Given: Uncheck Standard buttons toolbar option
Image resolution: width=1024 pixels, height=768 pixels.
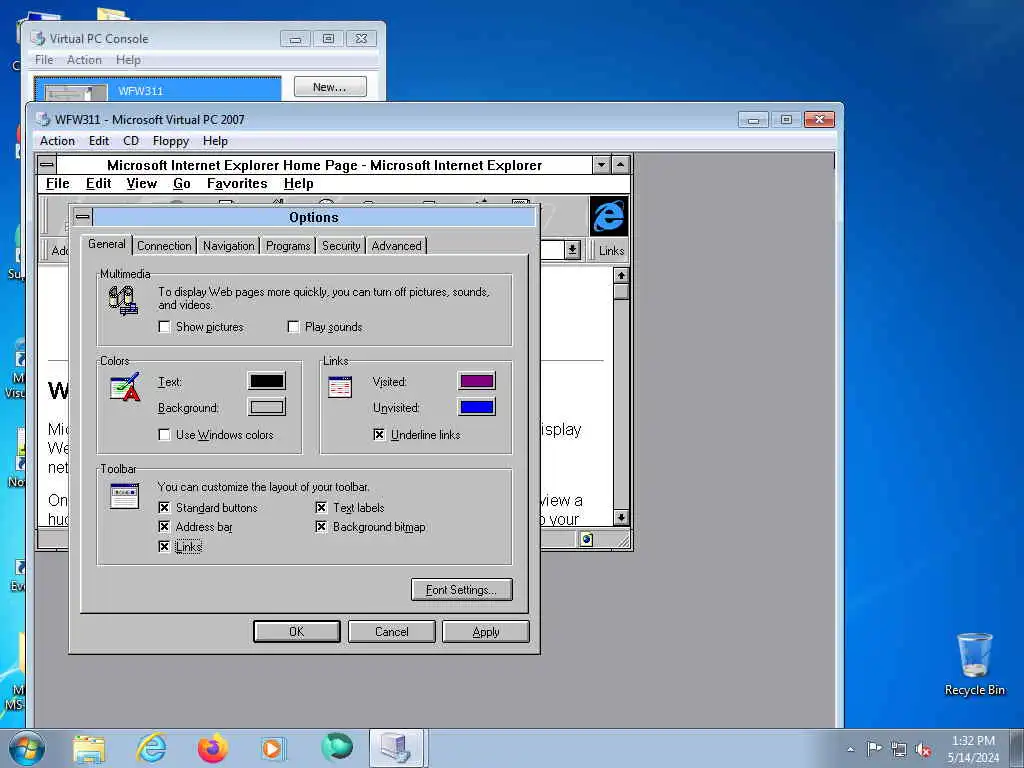Looking at the screenshot, I should [165, 507].
